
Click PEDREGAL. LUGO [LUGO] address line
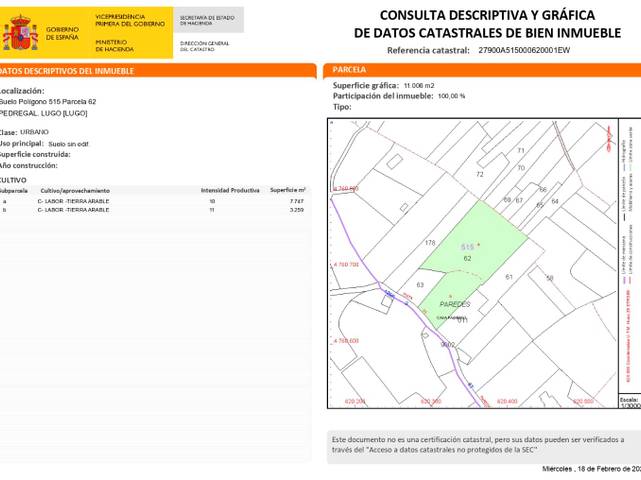pos(43,113)
